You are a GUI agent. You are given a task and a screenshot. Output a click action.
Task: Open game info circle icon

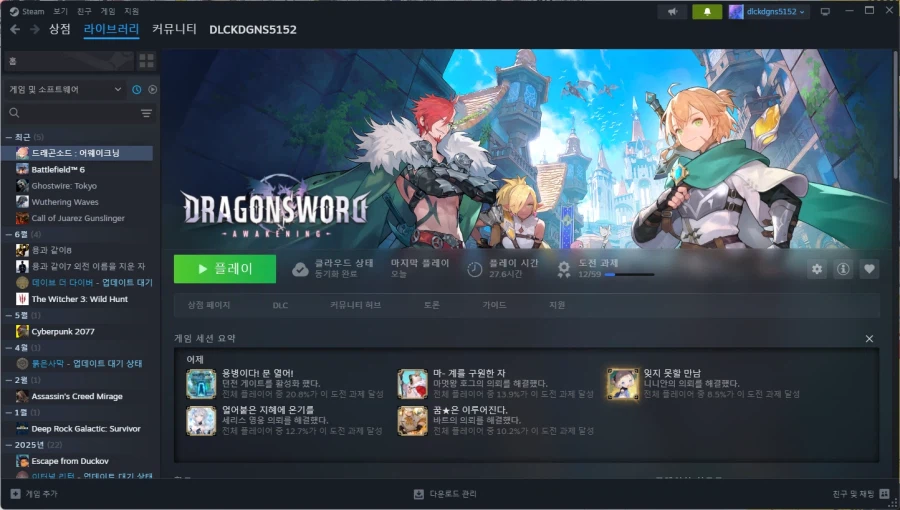[843, 269]
